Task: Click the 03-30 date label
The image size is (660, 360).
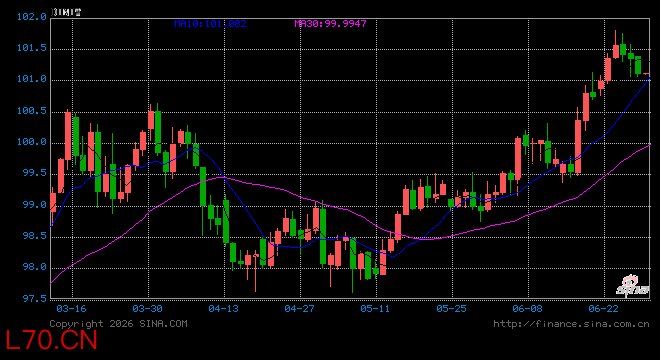Action: (x=147, y=309)
